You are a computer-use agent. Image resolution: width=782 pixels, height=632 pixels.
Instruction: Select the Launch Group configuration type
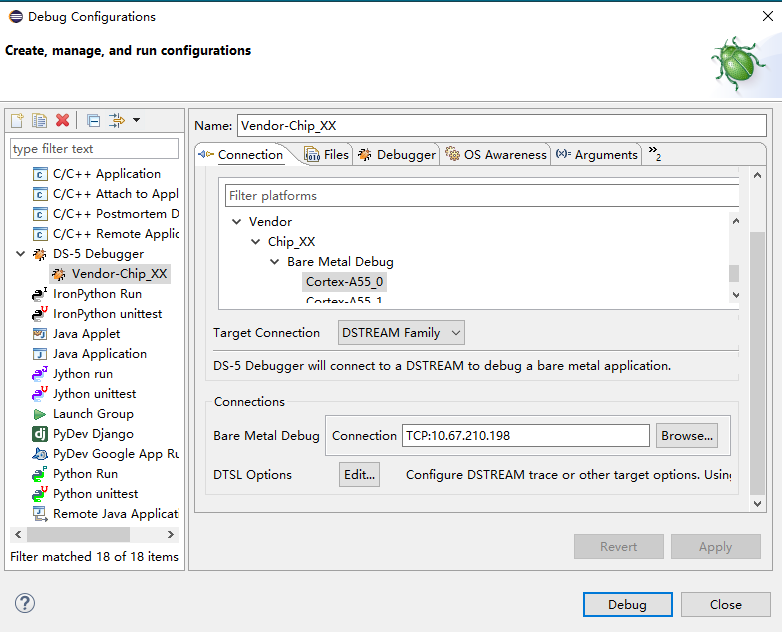click(92, 414)
